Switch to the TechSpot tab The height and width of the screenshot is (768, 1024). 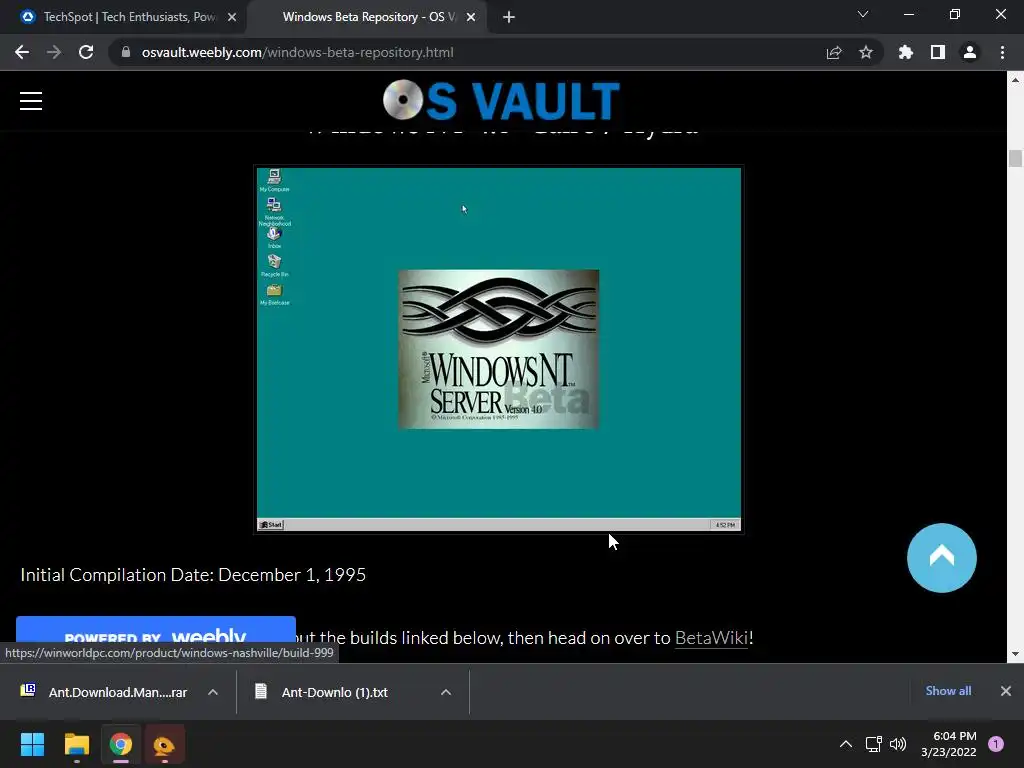click(123, 17)
